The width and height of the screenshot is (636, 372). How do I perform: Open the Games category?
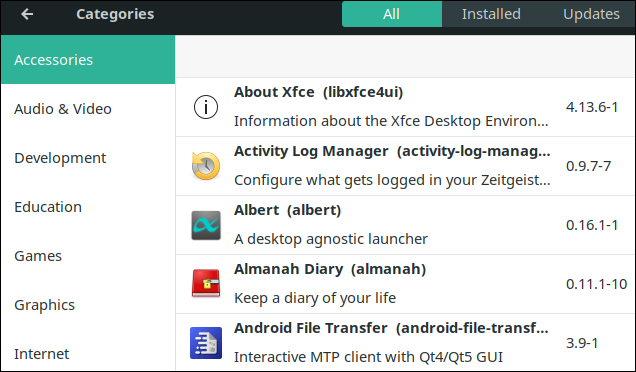[x=88, y=256]
